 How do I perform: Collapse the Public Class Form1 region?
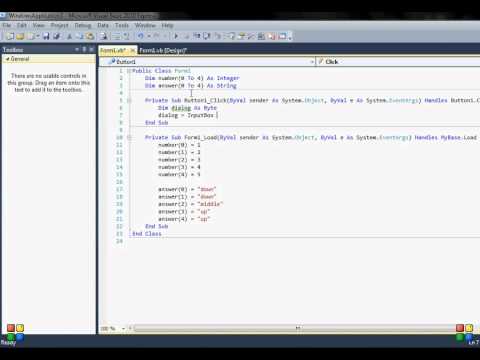pos(129,71)
